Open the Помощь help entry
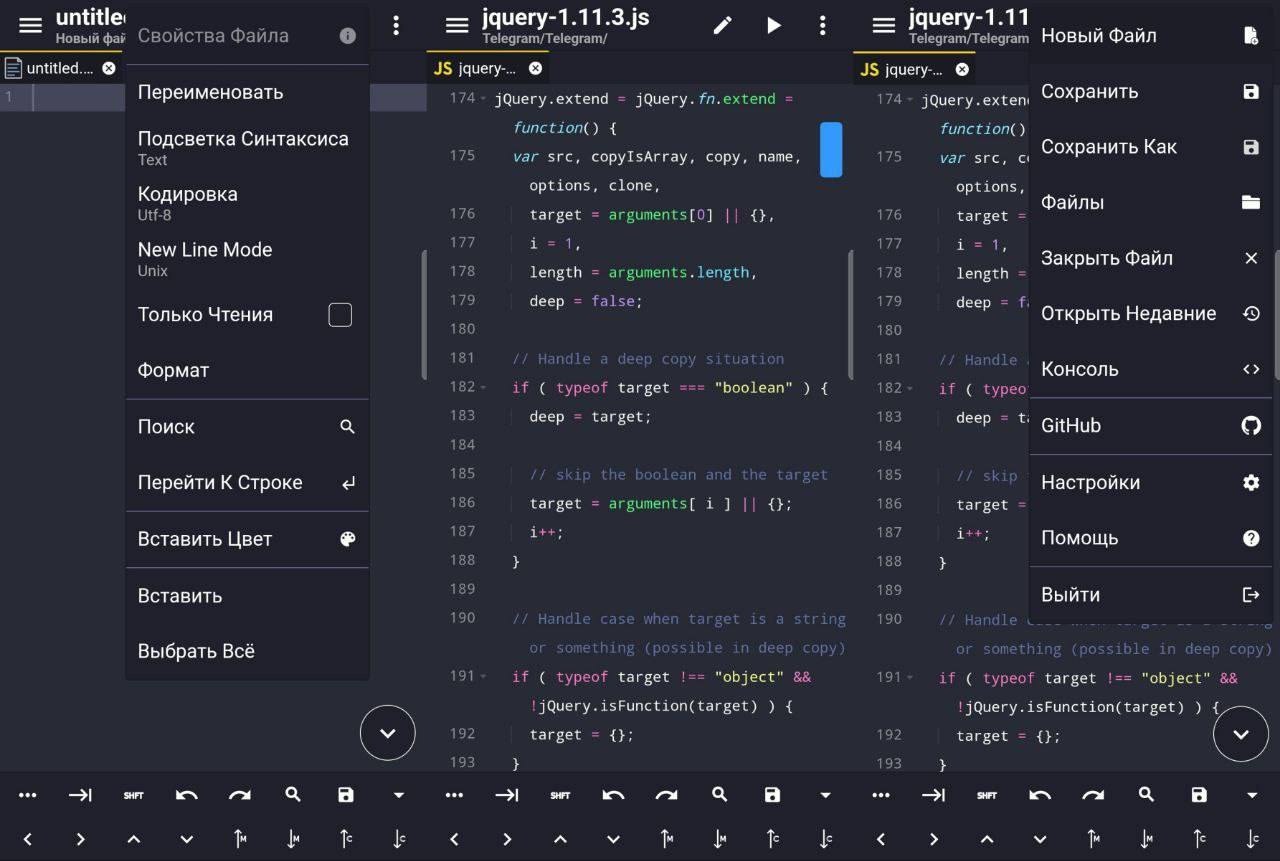This screenshot has height=861, width=1280. (1150, 538)
